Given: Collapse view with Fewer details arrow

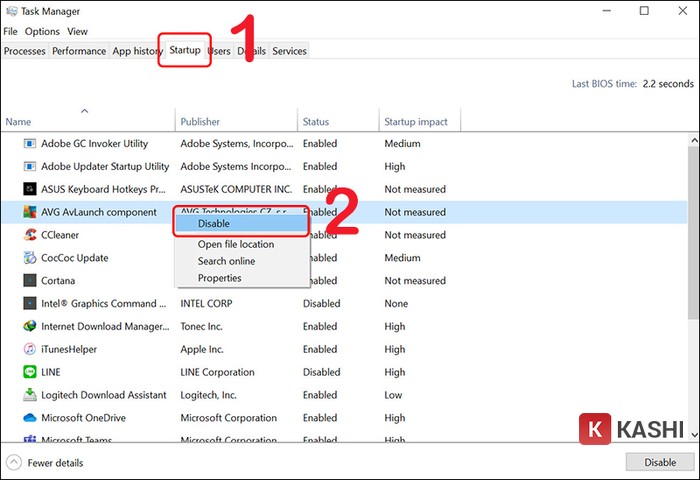Looking at the screenshot, I should point(14,463).
